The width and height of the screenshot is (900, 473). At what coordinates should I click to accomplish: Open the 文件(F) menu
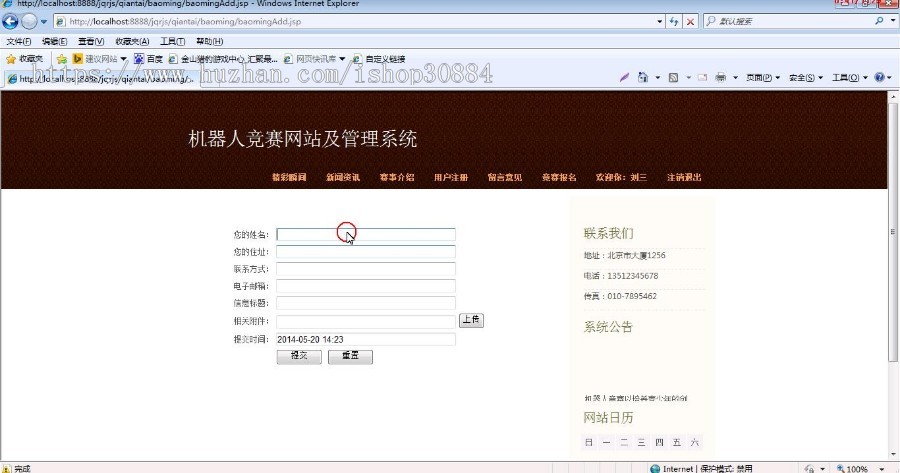point(19,41)
